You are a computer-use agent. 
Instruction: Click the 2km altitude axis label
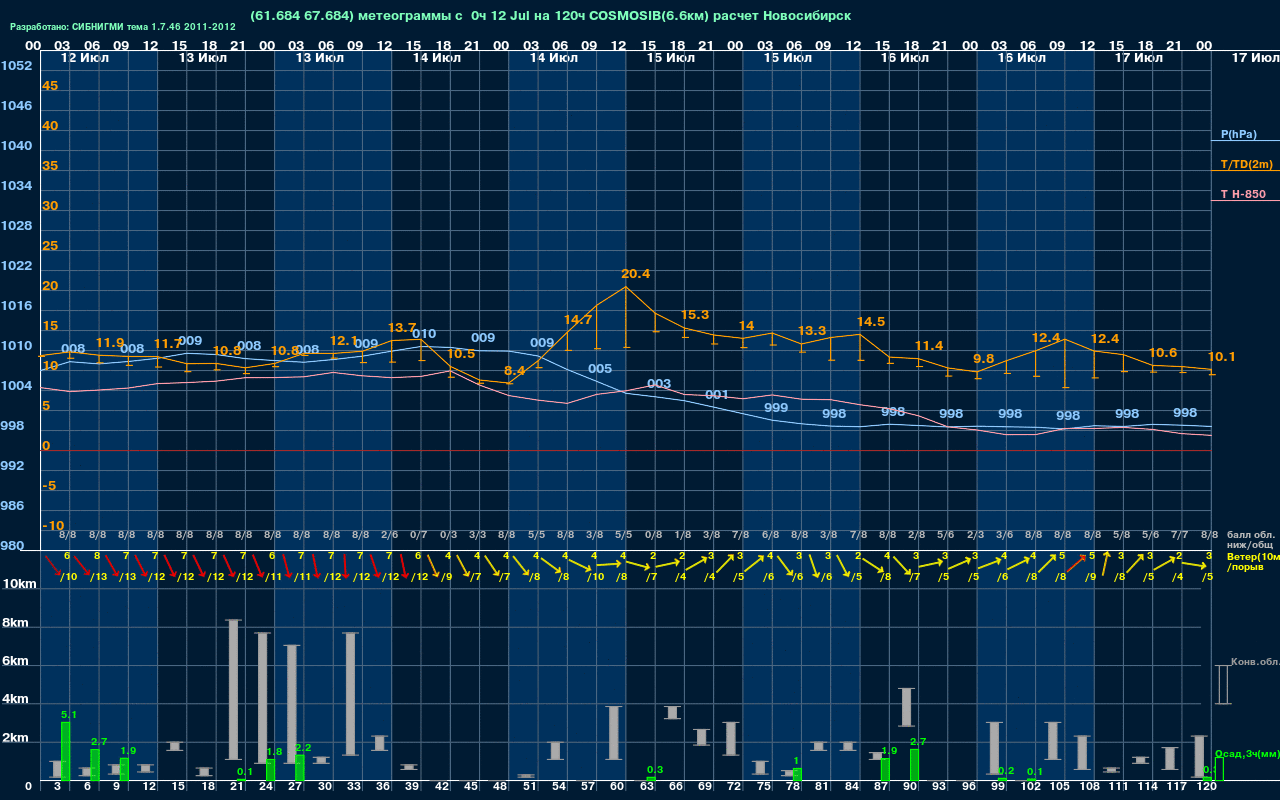pos(17,739)
